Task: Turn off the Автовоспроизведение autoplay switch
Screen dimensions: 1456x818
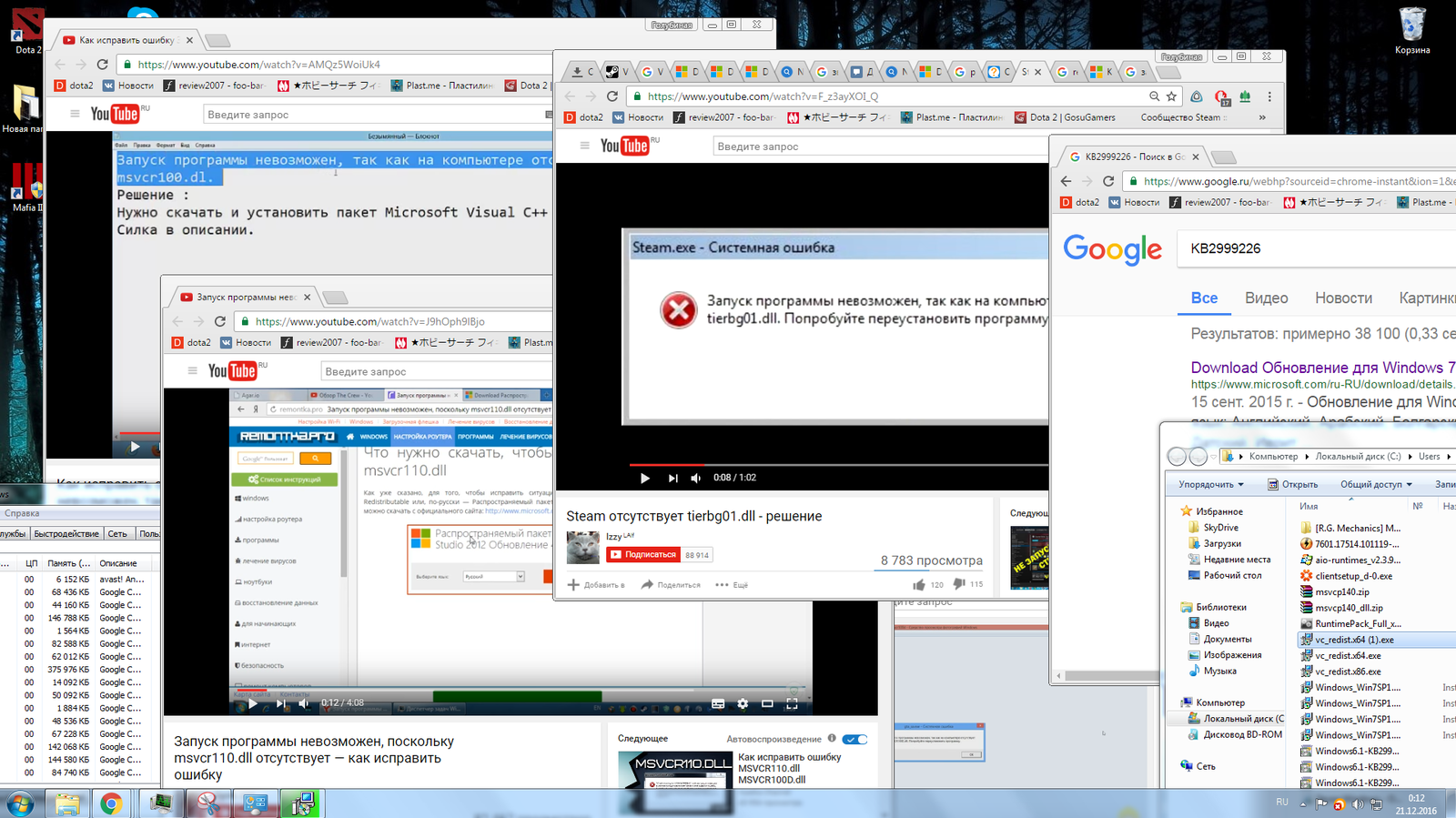Action: 854,739
